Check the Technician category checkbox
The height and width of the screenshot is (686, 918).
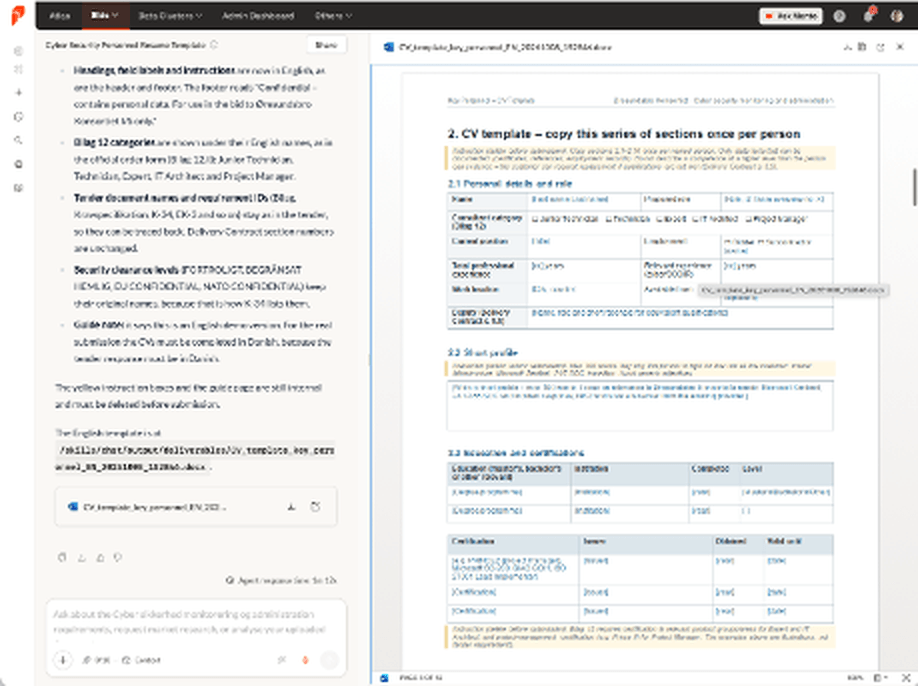point(609,219)
